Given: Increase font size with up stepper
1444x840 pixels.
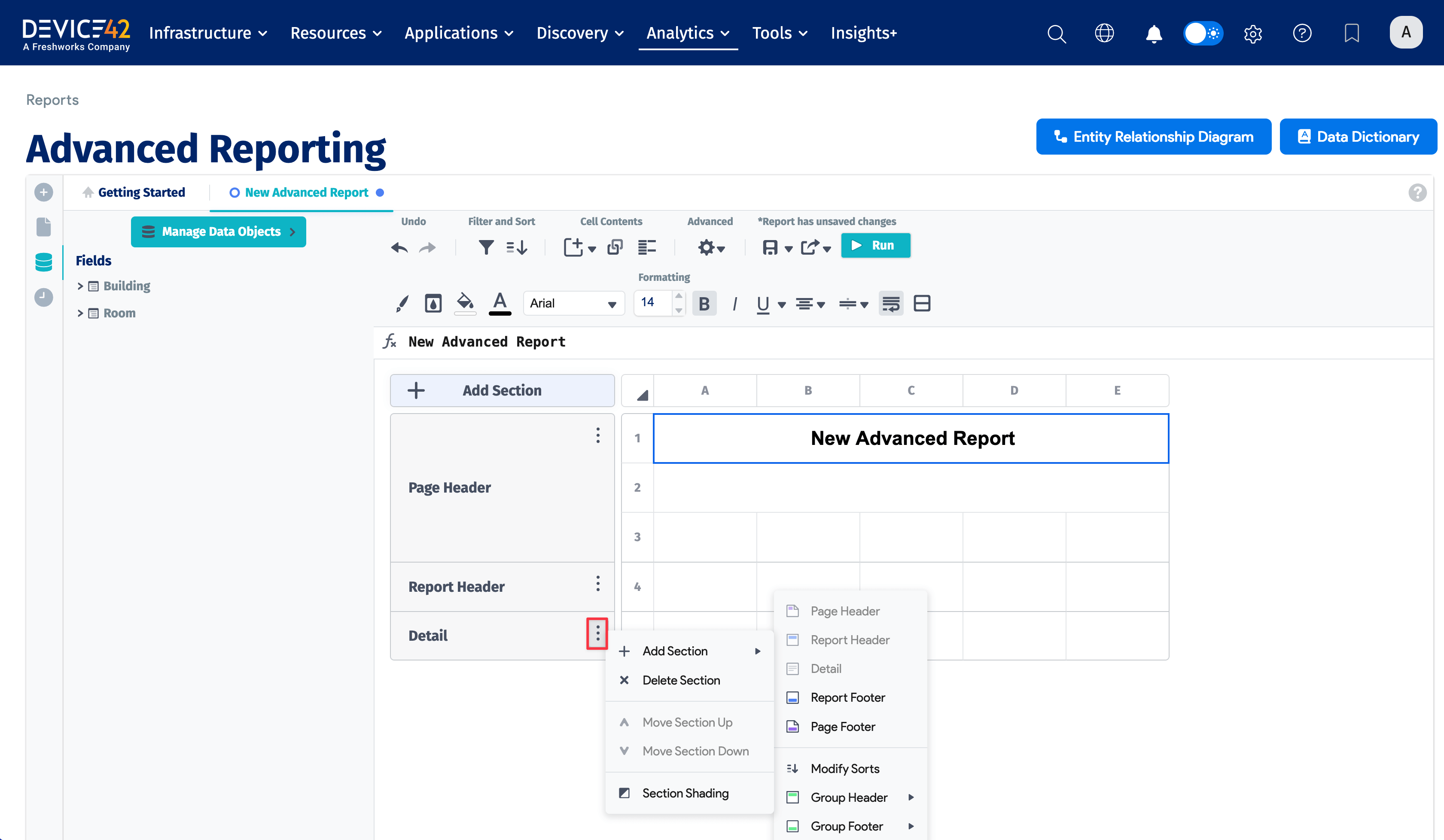Looking at the screenshot, I should [679, 296].
